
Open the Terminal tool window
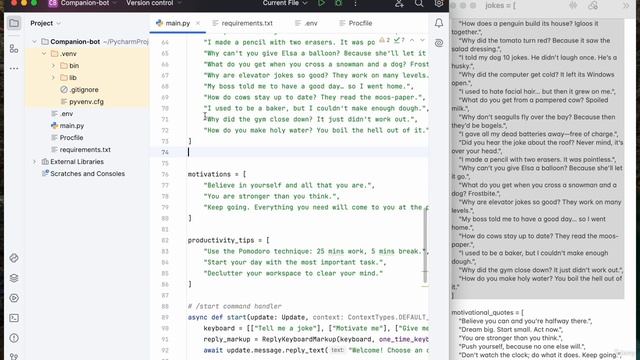[14, 318]
